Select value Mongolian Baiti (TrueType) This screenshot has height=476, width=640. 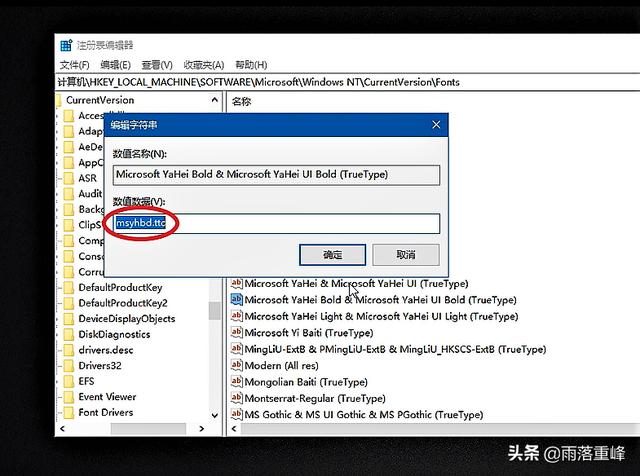click(306, 382)
